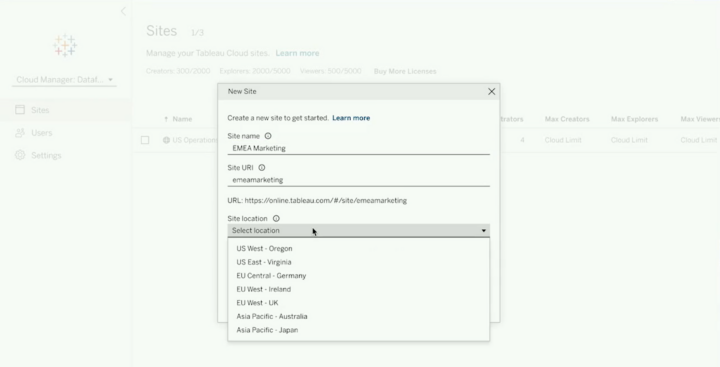The height and width of the screenshot is (367, 720).
Task: Choose Asia Pacific - Japan location
Action: (359, 330)
